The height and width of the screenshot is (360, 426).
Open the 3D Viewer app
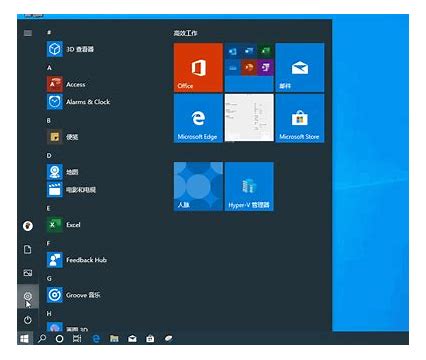[x=71, y=49]
